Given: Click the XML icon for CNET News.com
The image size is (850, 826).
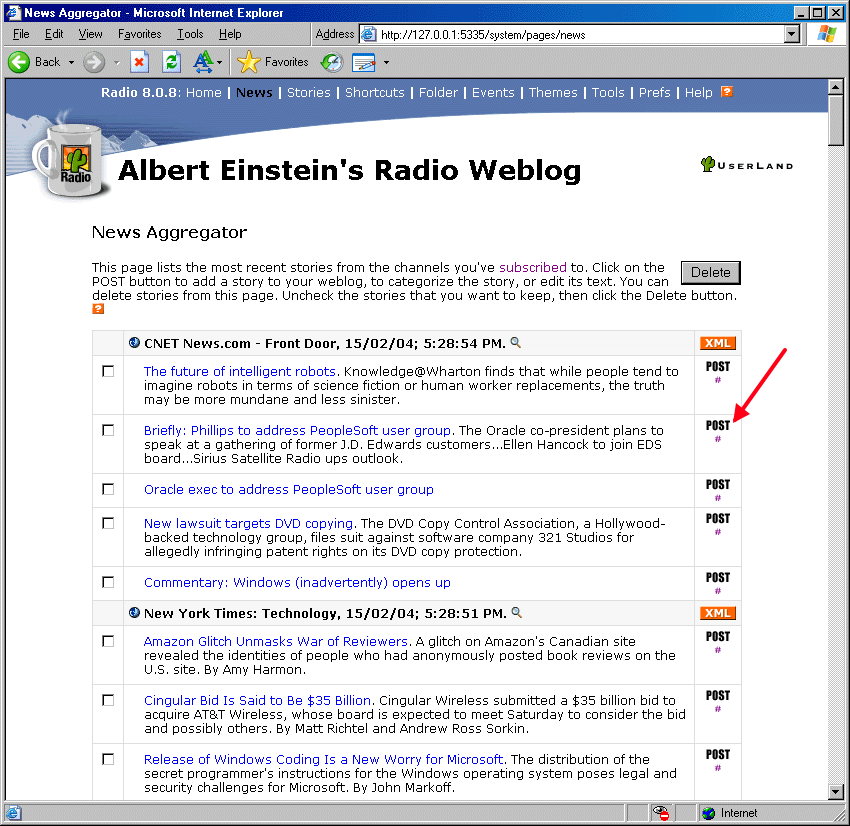Looking at the screenshot, I should [x=717, y=343].
